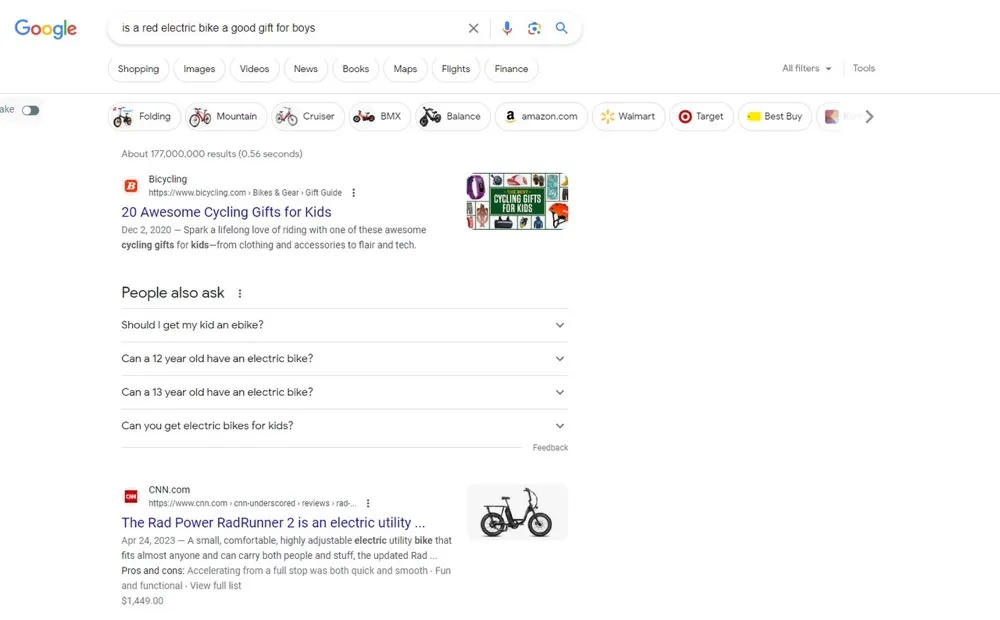This screenshot has height=620, width=1000.
Task: Filter results by Target chip
Action: pos(701,117)
